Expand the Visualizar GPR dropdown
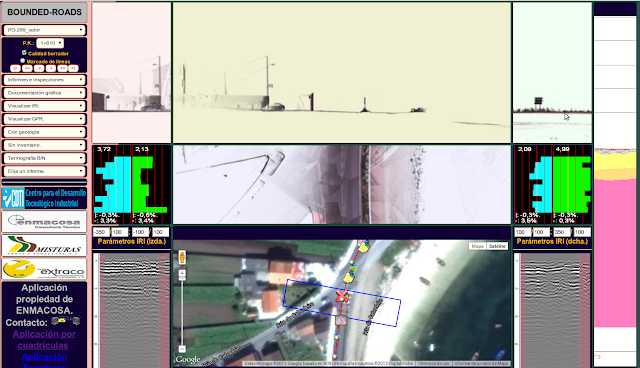The image size is (640, 368). point(44,119)
